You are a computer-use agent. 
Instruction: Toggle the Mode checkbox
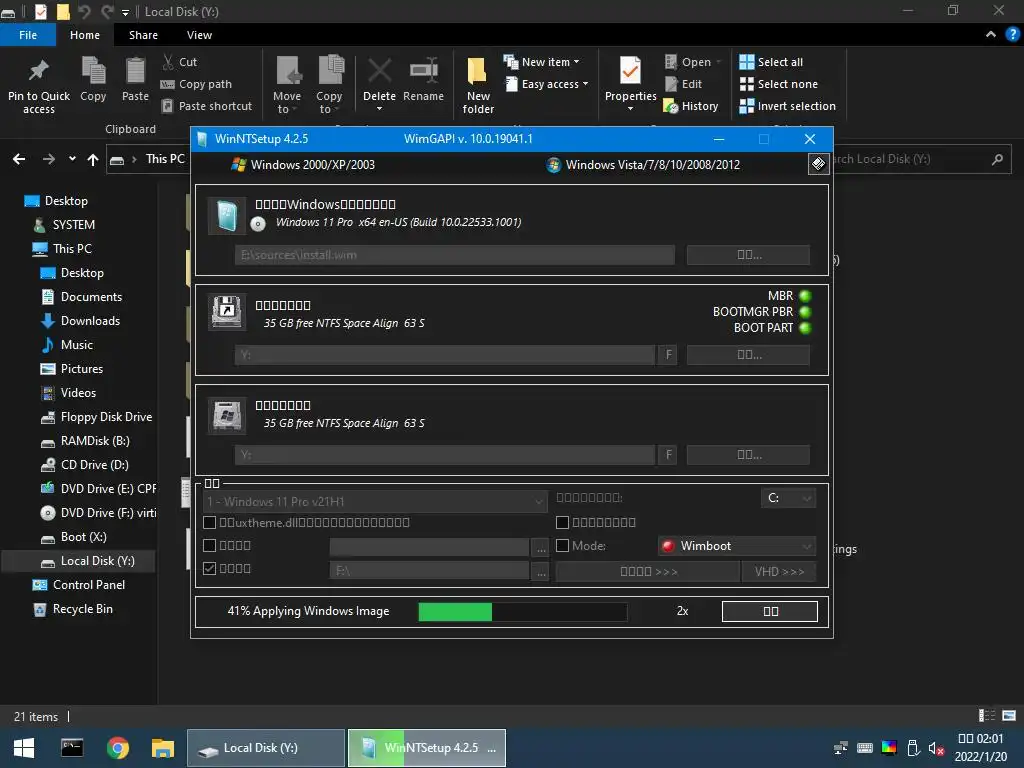click(x=562, y=545)
